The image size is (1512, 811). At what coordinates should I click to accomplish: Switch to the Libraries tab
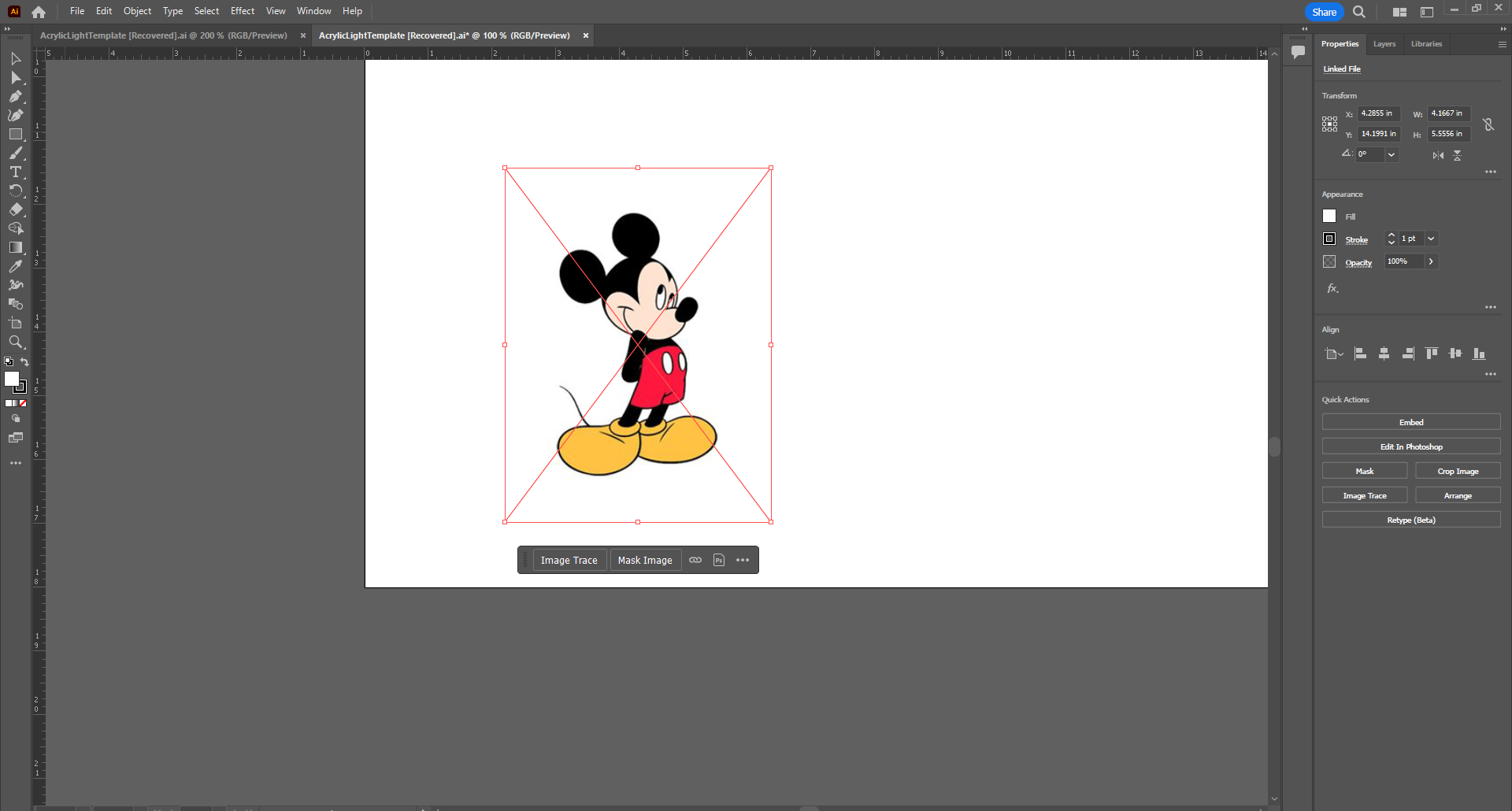point(1426,44)
